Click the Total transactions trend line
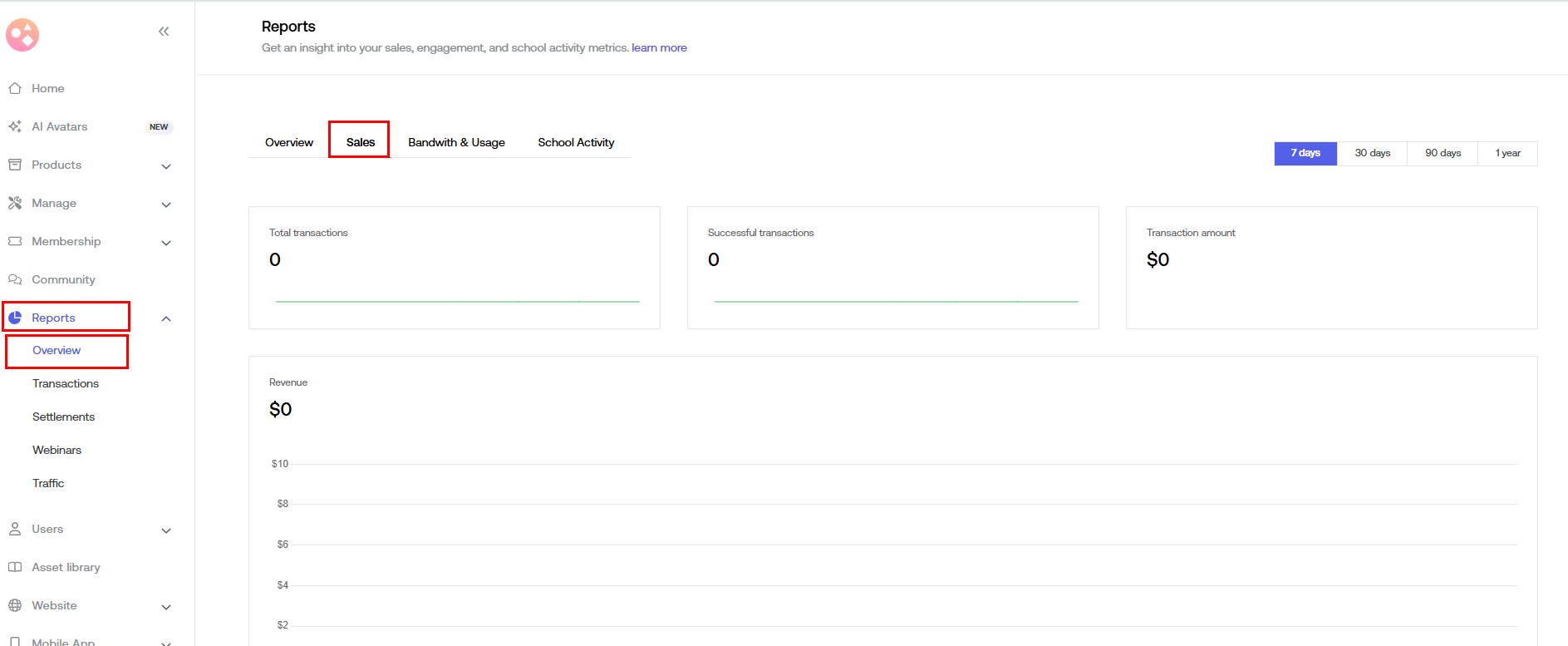Image resolution: width=1568 pixels, height=646 pixels. (457, 301)
